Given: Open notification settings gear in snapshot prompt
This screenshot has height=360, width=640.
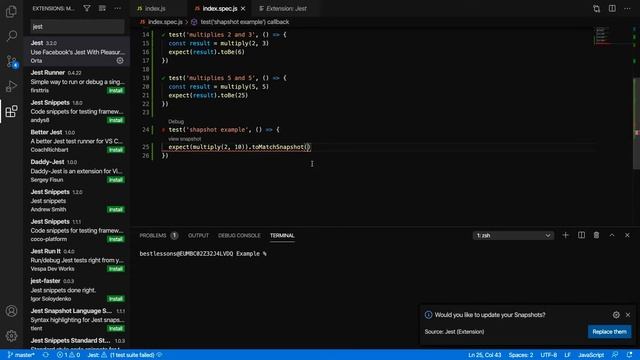Looking at the screenshot, I should [616, 315].
